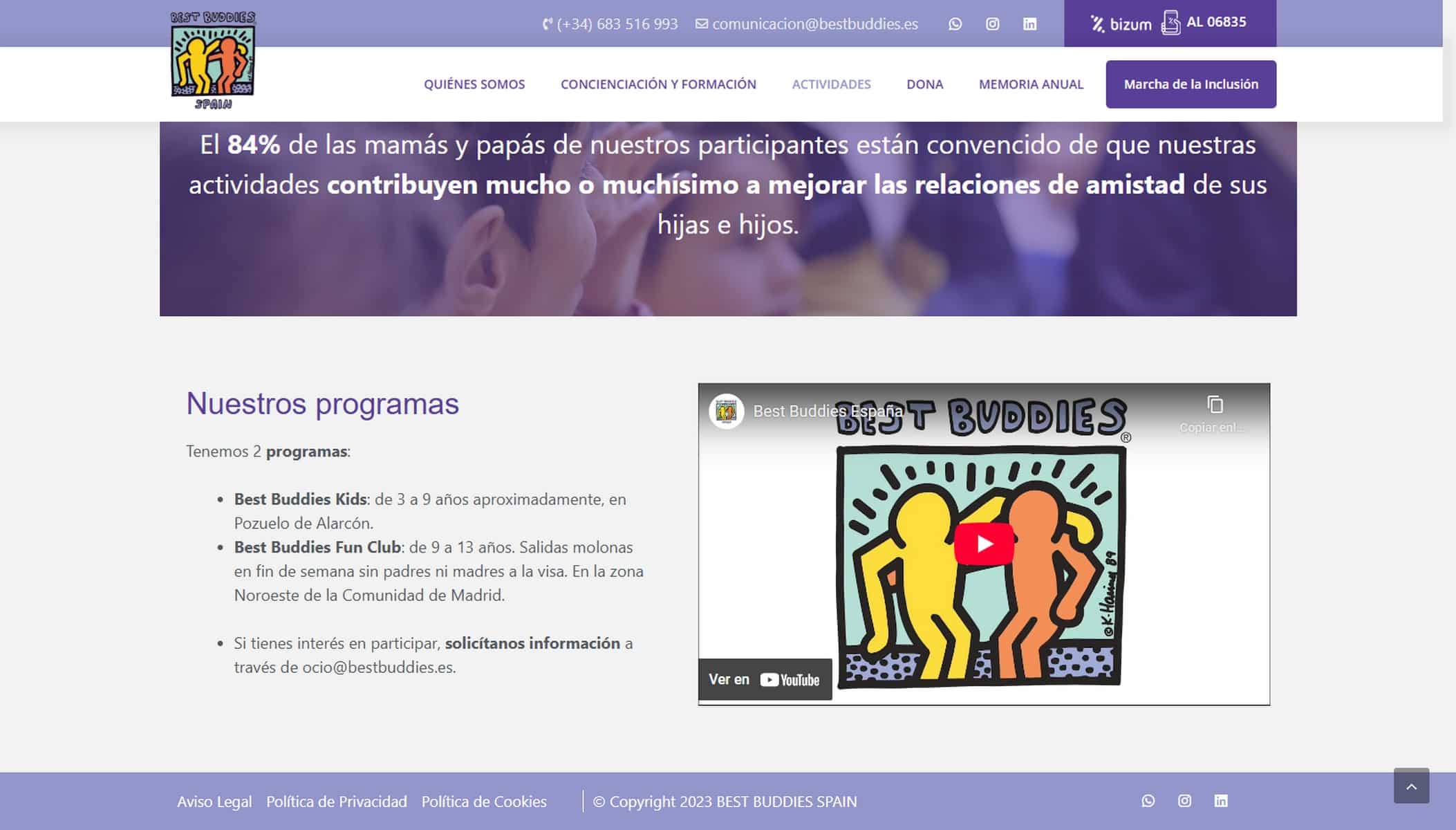Click the Nuestros programas heading

click(x=322, y=404)
